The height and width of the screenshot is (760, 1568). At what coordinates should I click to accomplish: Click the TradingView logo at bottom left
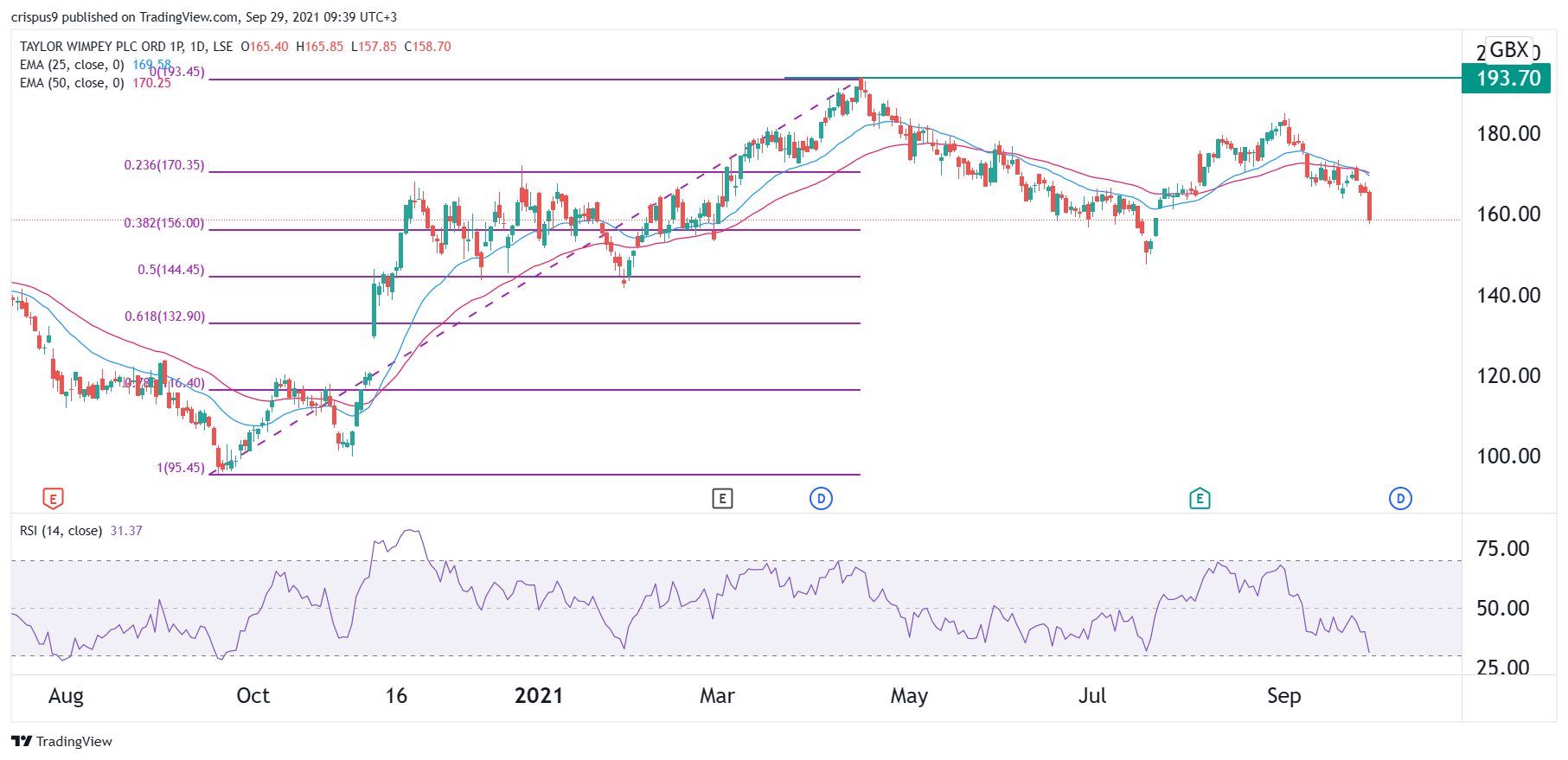(62, 741)
